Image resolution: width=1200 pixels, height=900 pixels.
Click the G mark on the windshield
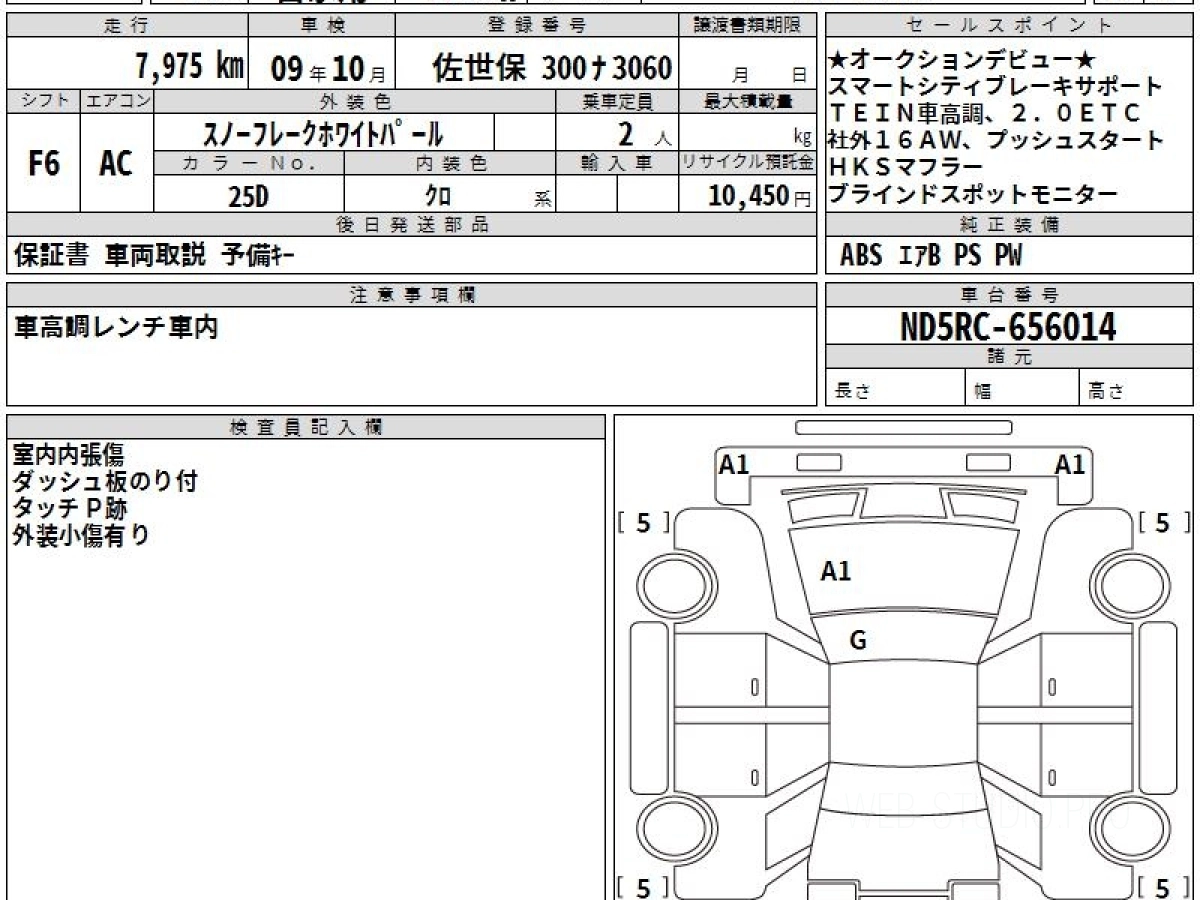tap(857, 641)
